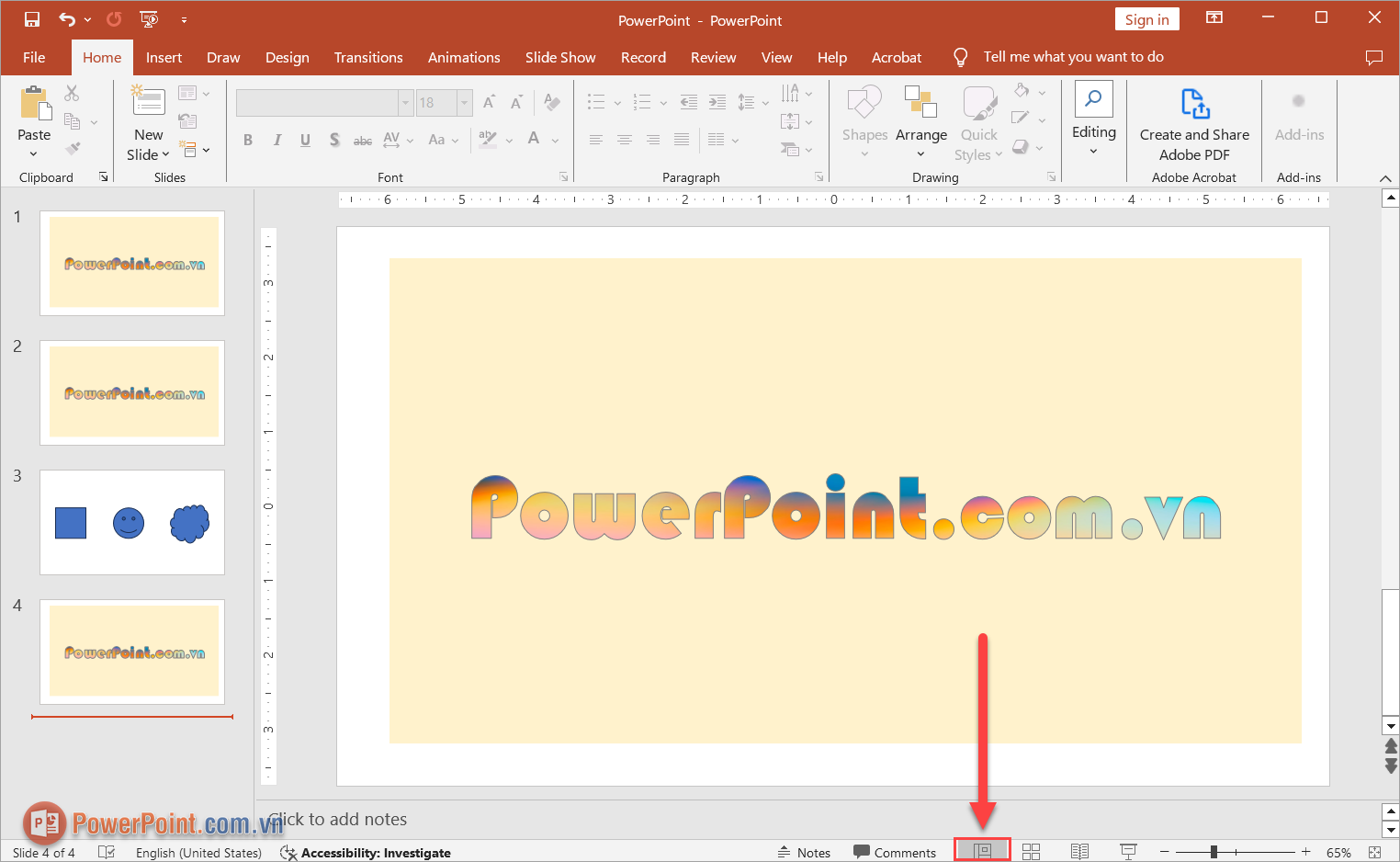1400x862 pixels.
Task: Open the numbering list dropdown
Action: coord(663,103)
